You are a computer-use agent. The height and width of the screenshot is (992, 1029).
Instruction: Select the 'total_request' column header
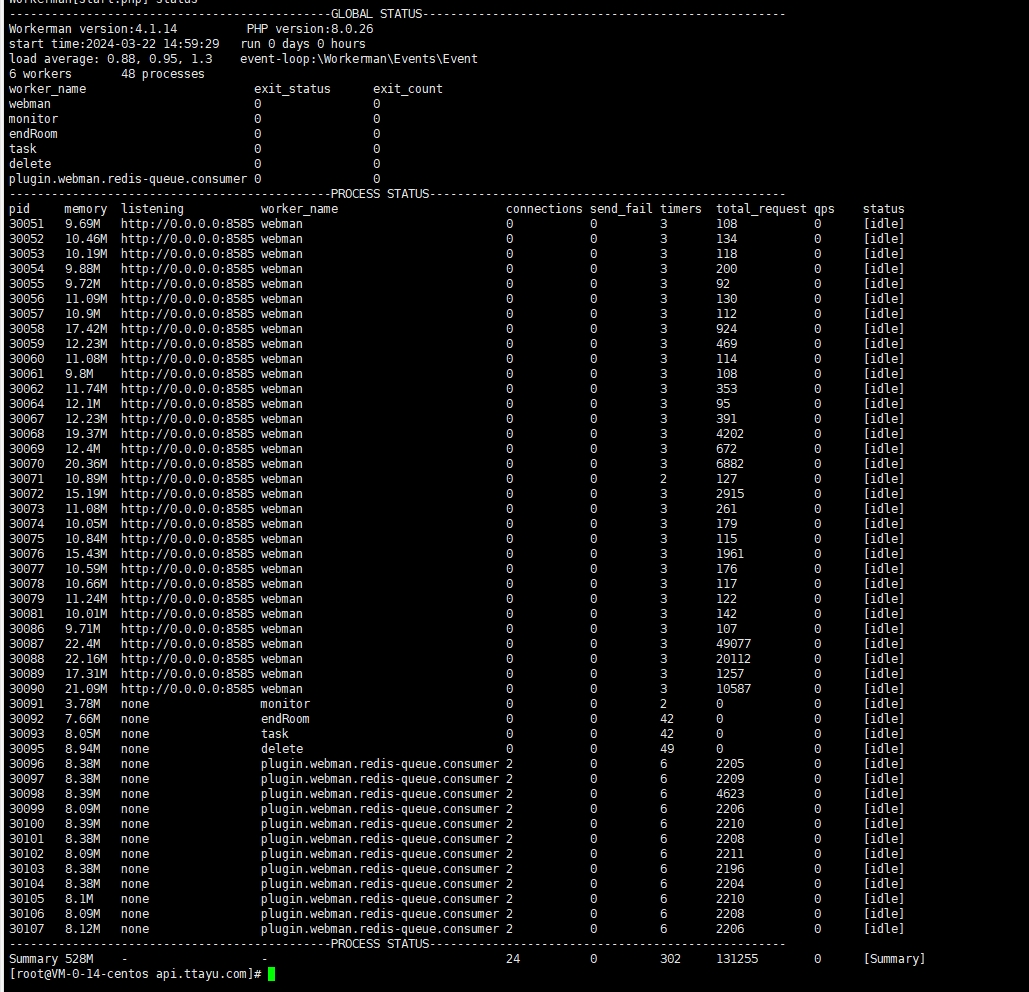(x=761, y=209)
